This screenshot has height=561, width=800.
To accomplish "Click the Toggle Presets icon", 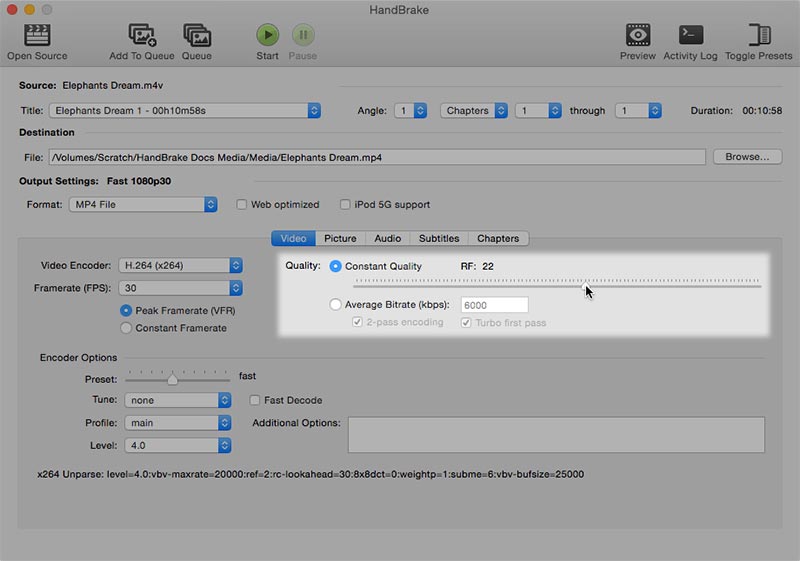I will click(758, 35).
